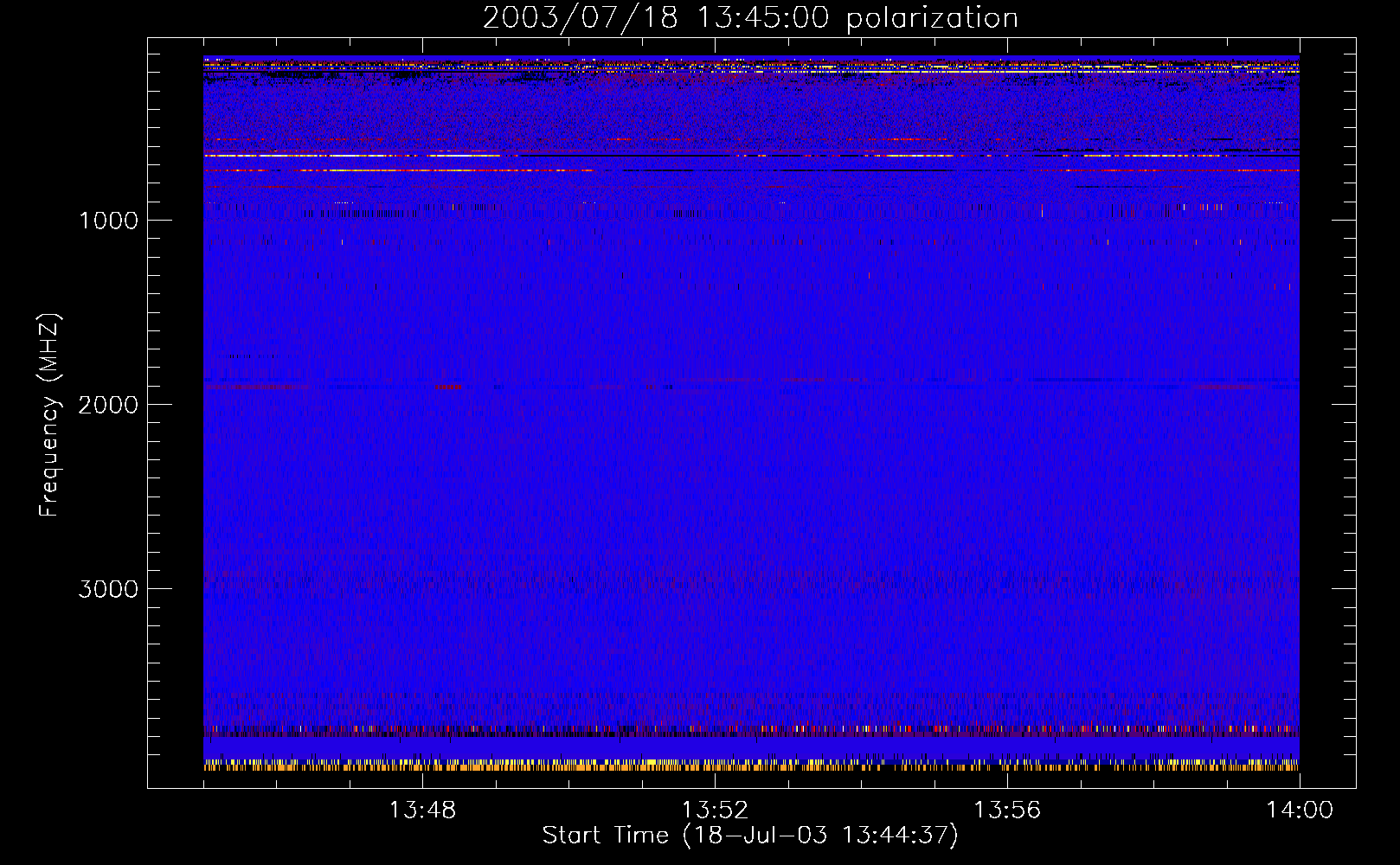1400x865 pixels.
Task: Click the 13:56 time tick label
Action: pos(1007,811)
